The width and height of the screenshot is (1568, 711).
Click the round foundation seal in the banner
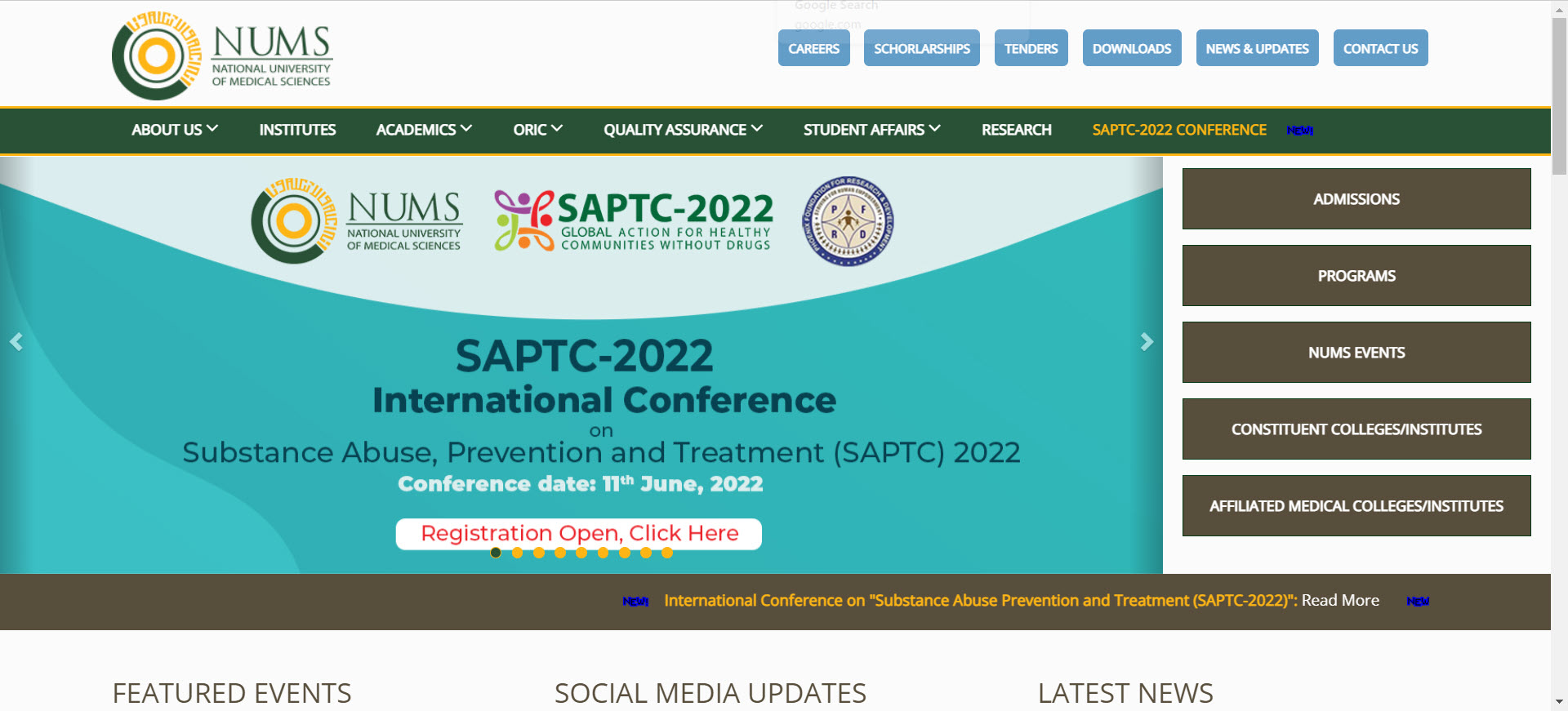[848, 220]
